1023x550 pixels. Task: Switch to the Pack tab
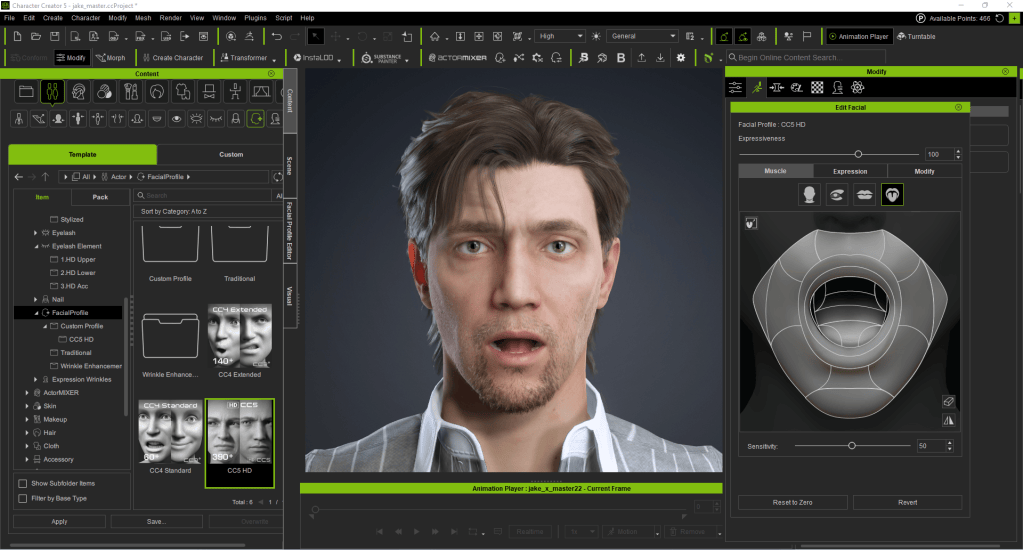pos(100,197)
